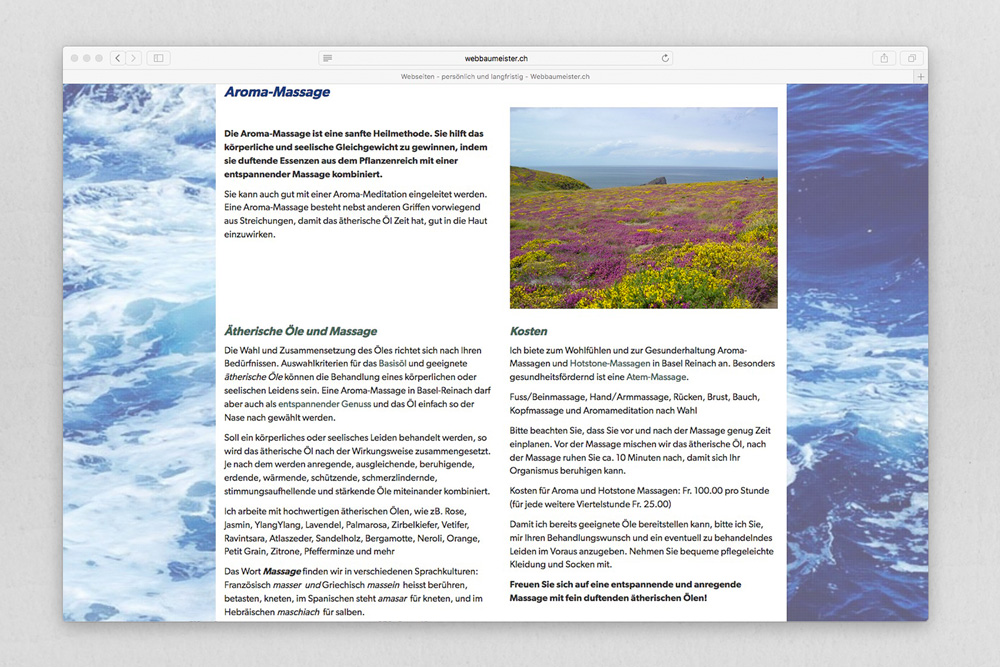The image size is (1000, 667).
Task: Open the Share menu
Action: [884, 59]
